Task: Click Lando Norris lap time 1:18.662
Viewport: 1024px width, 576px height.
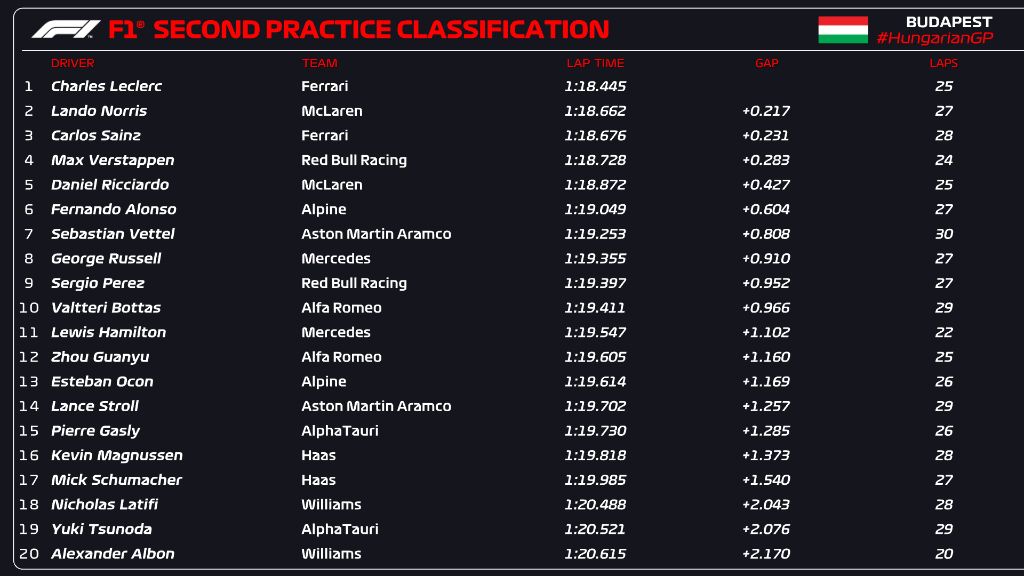Action: (595, 111)
